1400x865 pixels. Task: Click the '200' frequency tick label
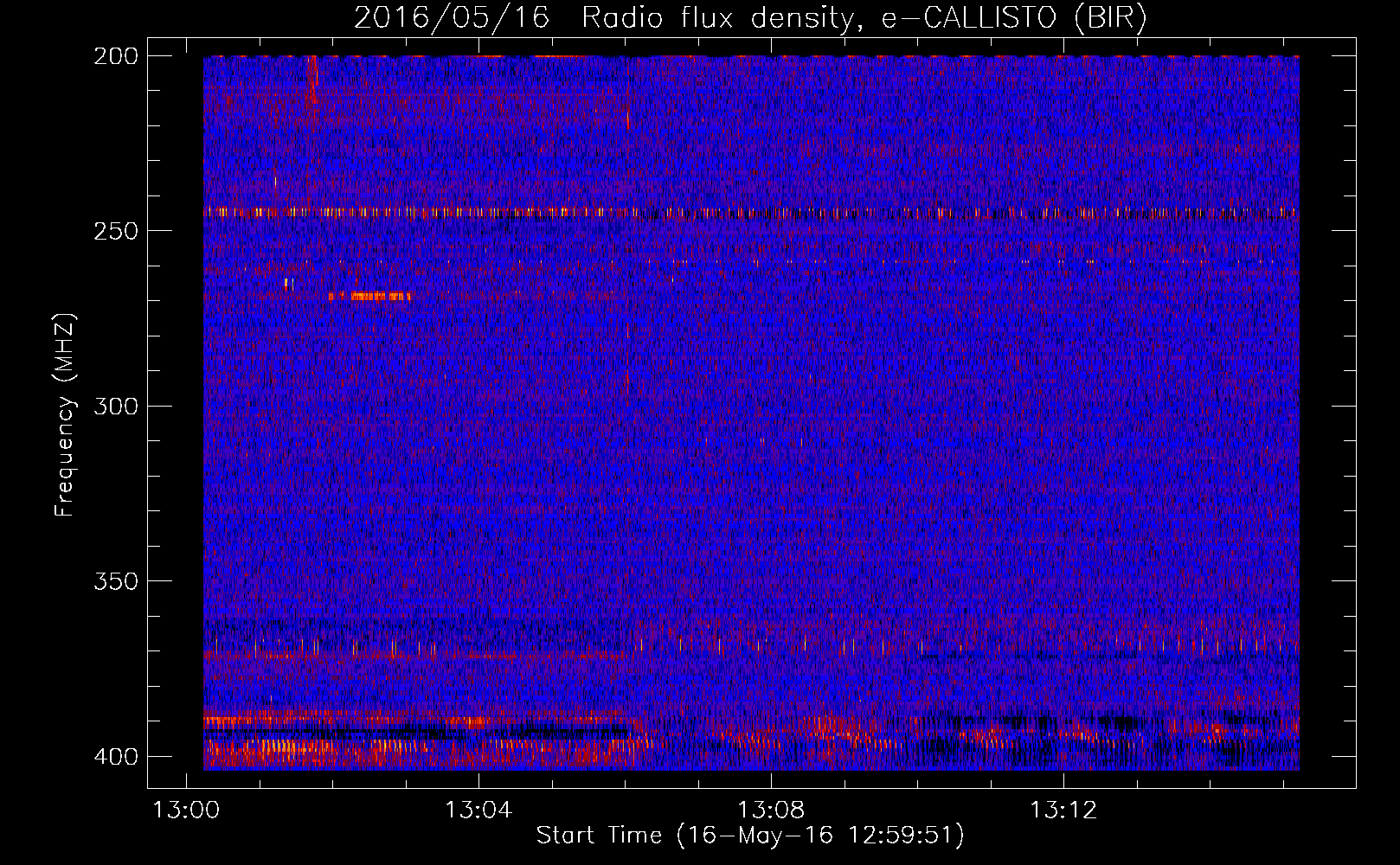click(x=116, y=56)
